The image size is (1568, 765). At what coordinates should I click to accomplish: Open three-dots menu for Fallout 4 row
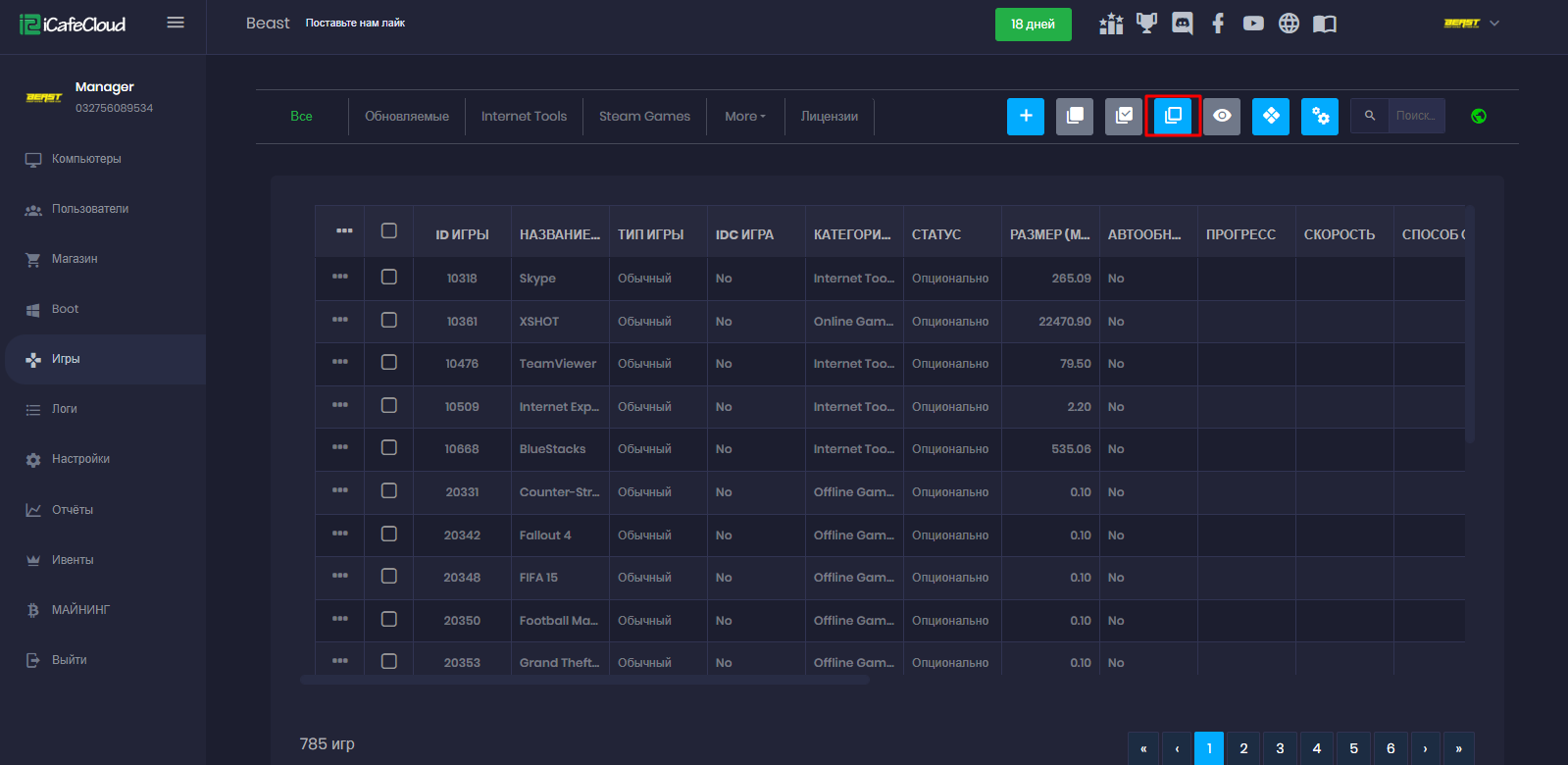340,533
